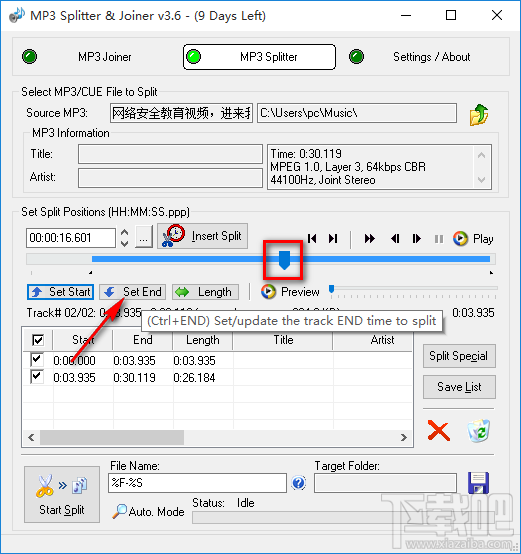Open Settings / About tab

pyautogui.click(x=432, y=57)
